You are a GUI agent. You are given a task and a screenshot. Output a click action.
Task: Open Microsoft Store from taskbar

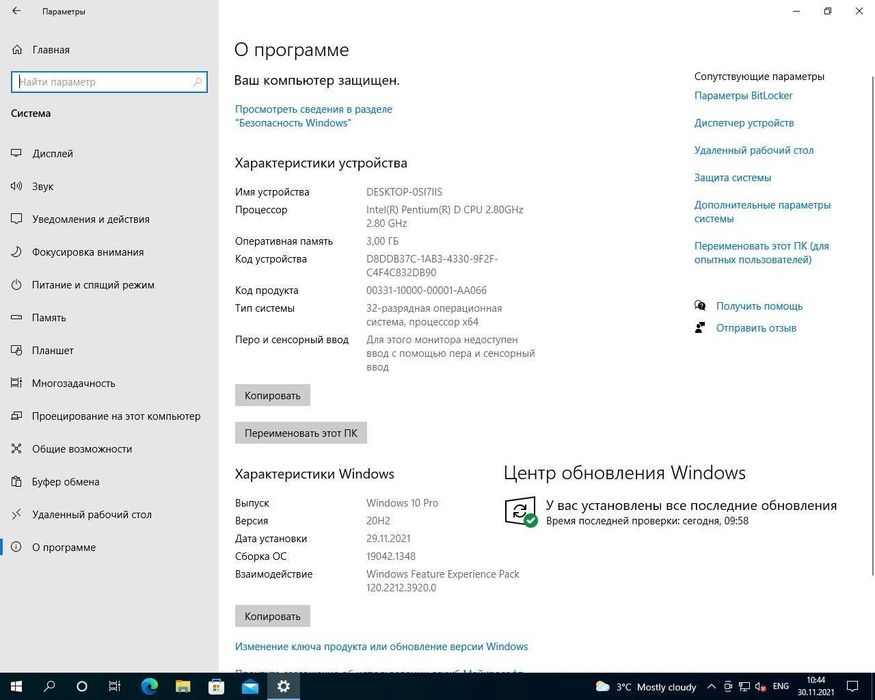point(216,686)
